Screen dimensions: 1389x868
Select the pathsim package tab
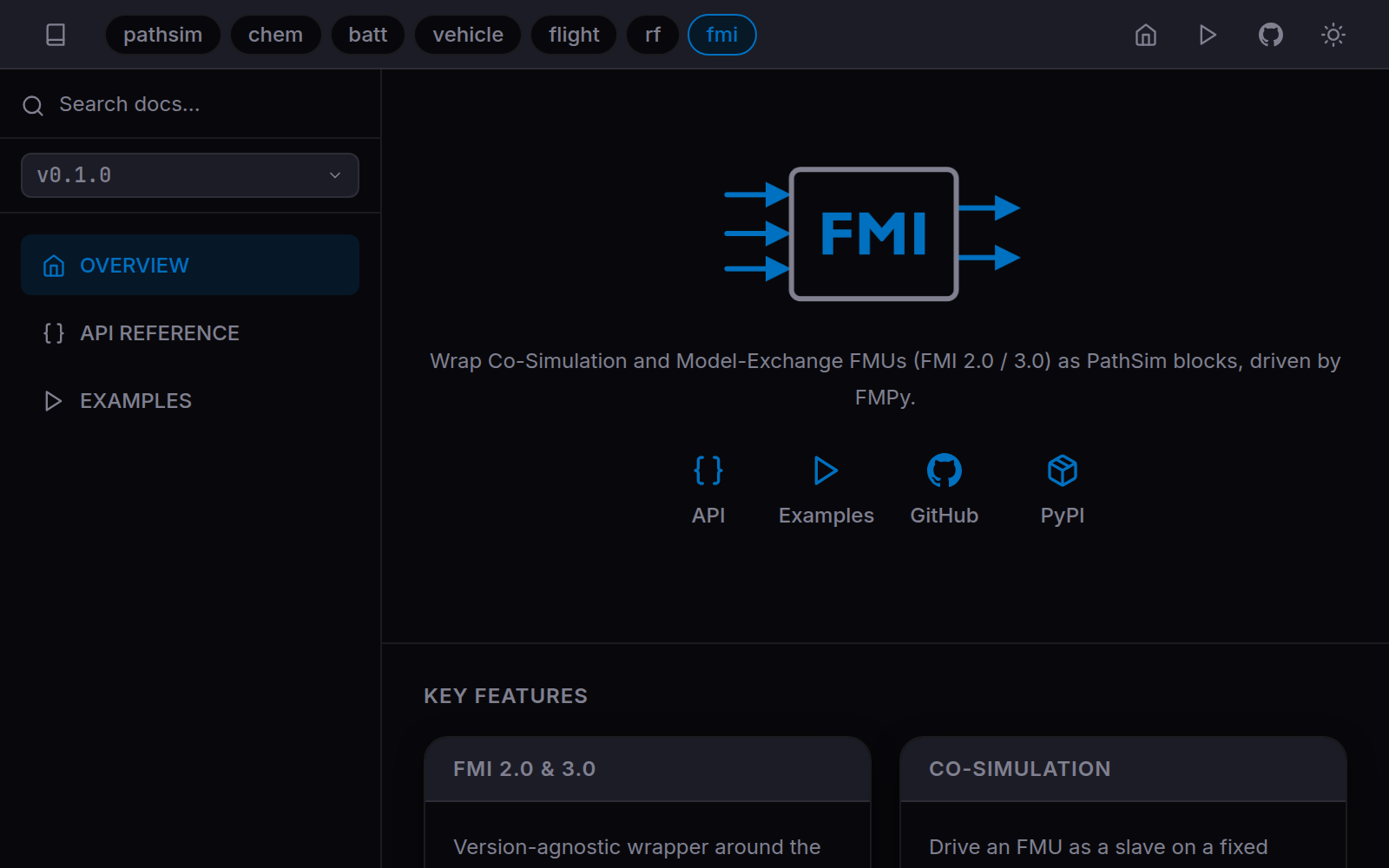[163, 35]
